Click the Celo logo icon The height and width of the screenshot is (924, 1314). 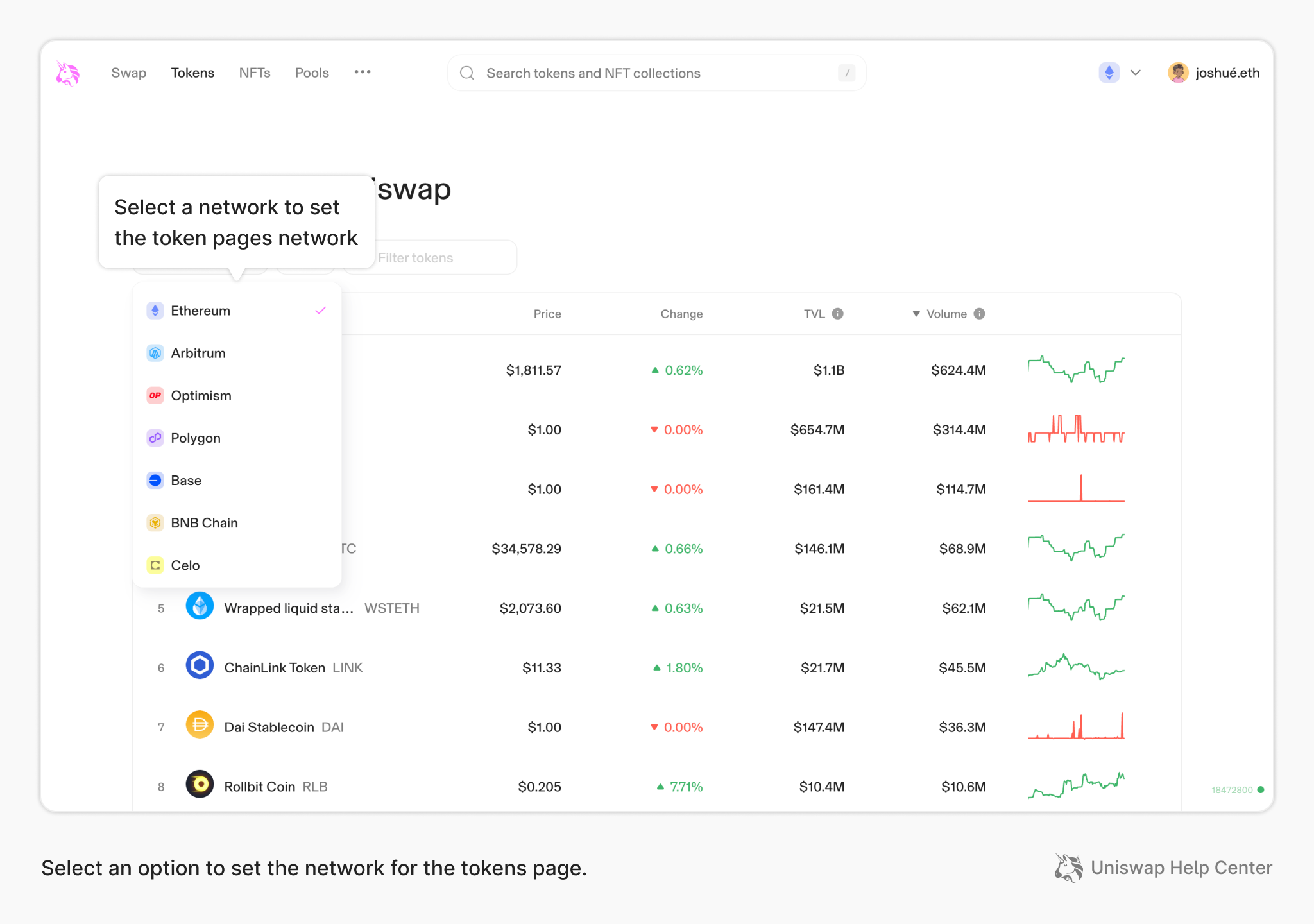pos(155,565)
